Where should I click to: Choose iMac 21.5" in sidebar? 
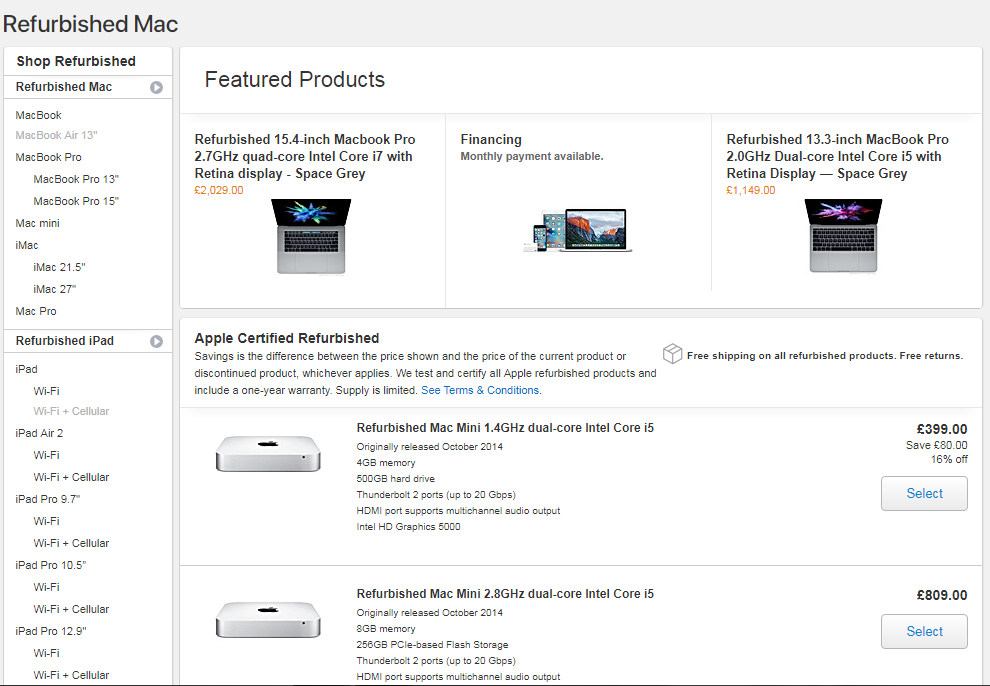(x=59, y=268)
